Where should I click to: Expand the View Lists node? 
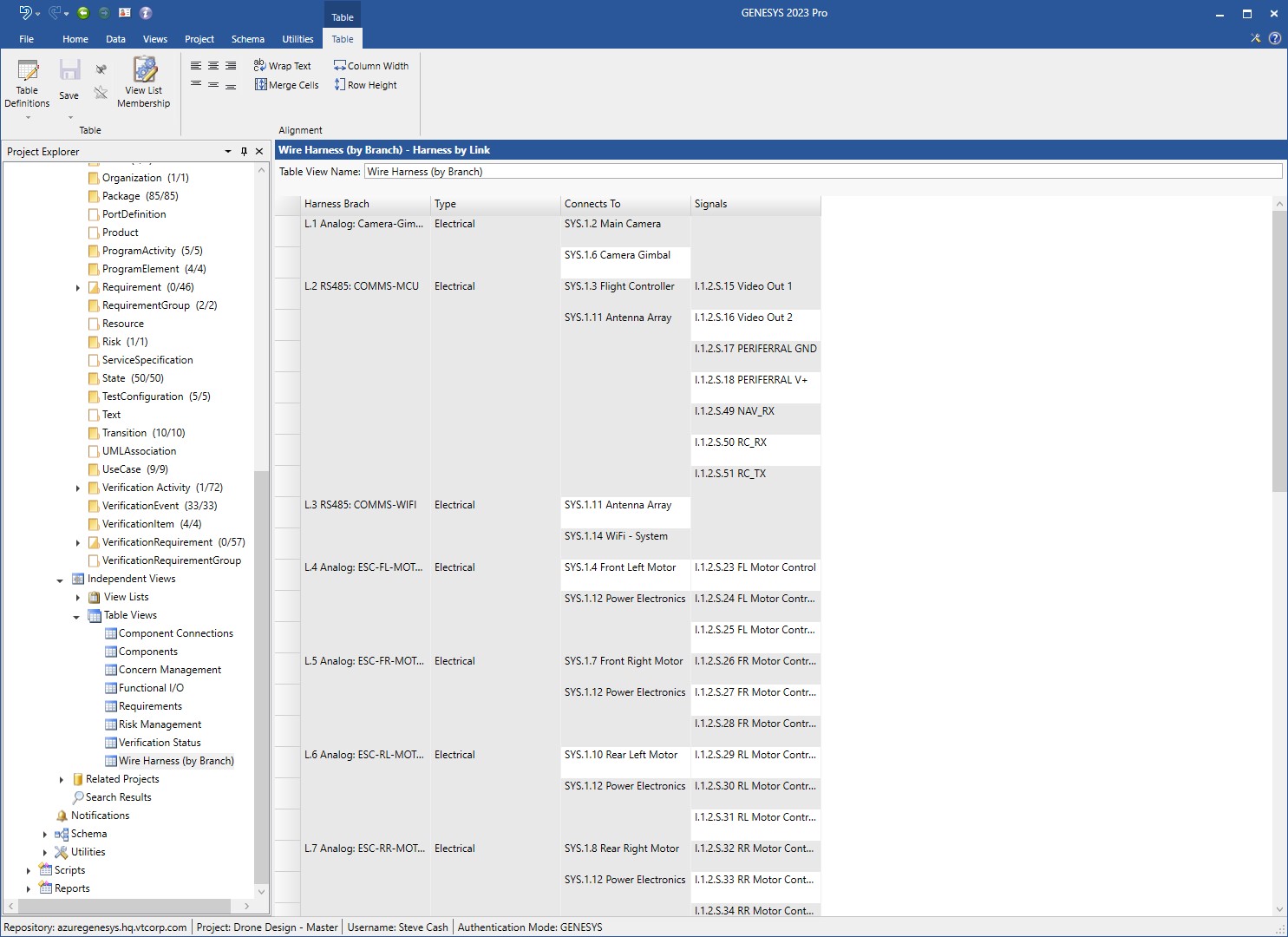[x=79, y=597]
